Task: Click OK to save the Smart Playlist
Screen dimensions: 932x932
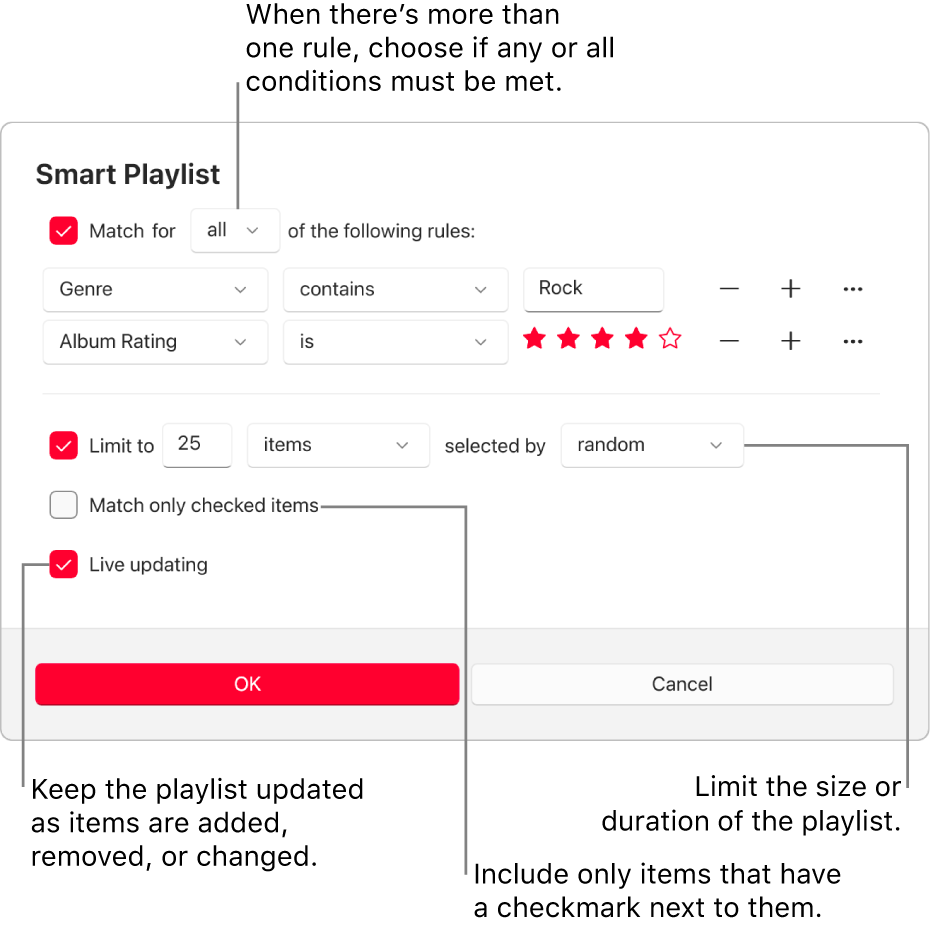Action: pyautogui.click(x=247, y=684)
